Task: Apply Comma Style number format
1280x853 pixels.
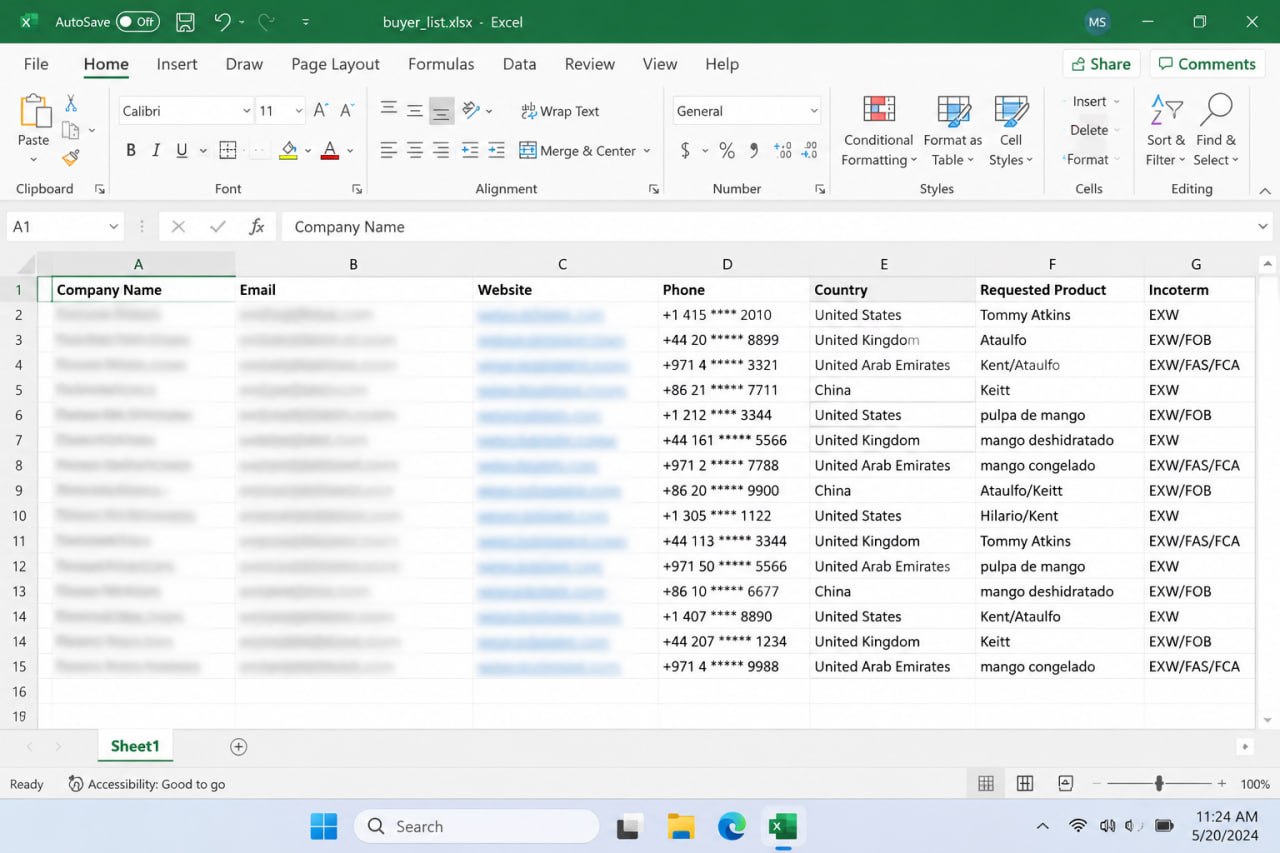Action: tap(755, 151)
